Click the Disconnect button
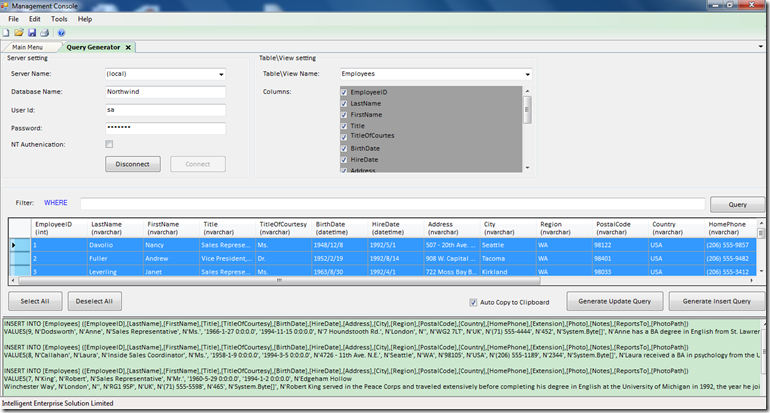The image size is (770, 413). click(133, 164)
